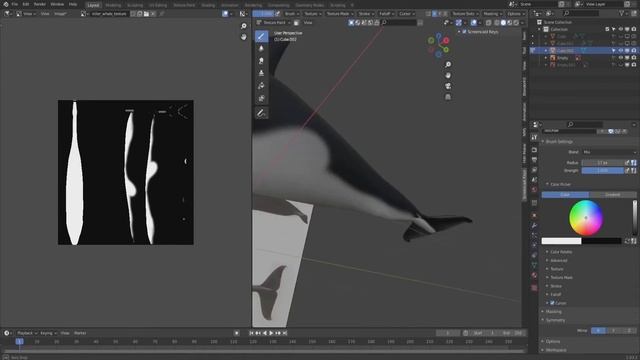The width and height of the screenshot is (640, 360).
Task: Toggle visibility eye for Cube.002 object
Action: (x=620, y=51)
